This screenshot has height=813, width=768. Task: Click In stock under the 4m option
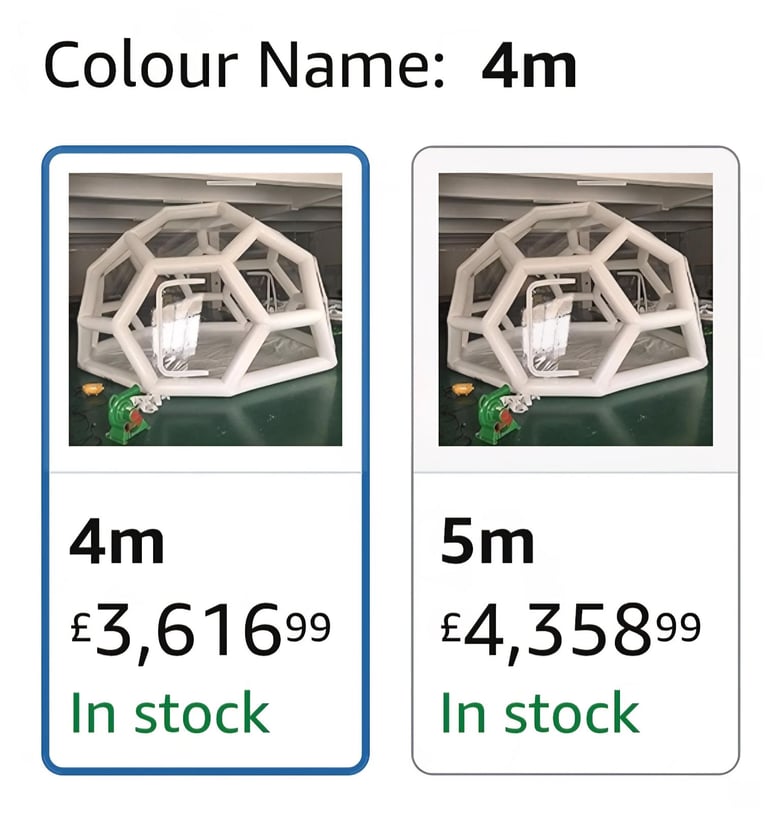coord(170,713)
